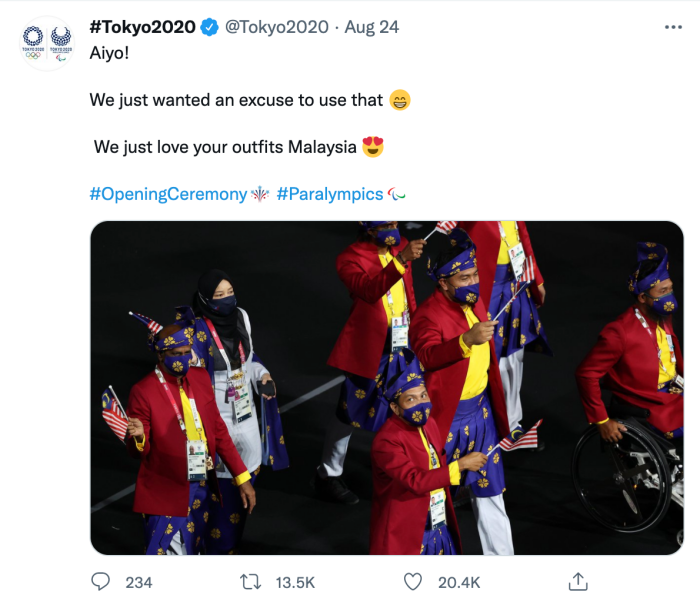Click the Paralympics hashflag symbol
700x602 pixels.
397,194
